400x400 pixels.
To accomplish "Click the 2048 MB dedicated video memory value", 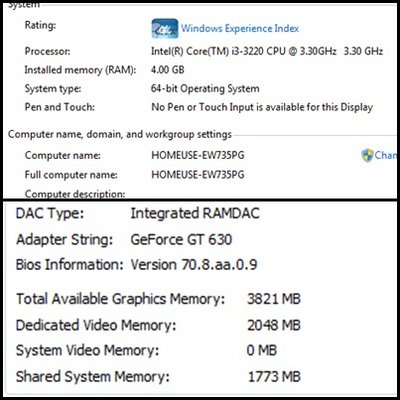I will 274,325.
